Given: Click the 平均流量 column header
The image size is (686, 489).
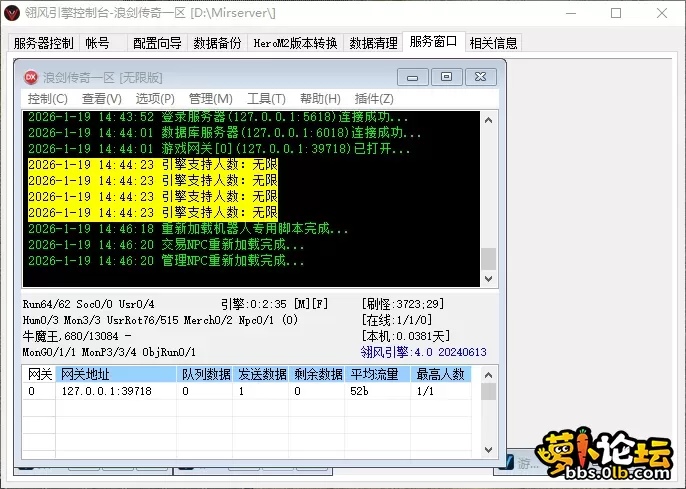Looking at the screenshot, I should tap(378, 374).
